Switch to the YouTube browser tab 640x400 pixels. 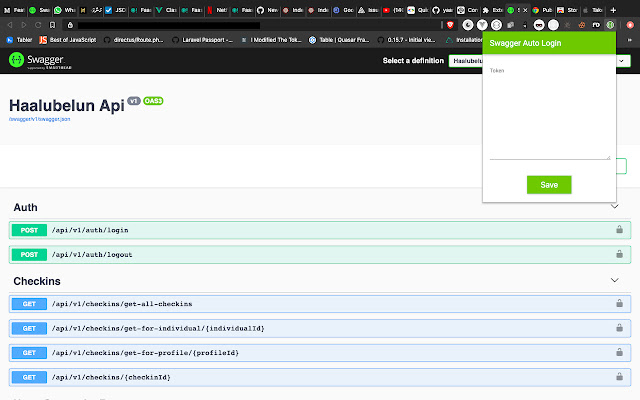[393, 10]
